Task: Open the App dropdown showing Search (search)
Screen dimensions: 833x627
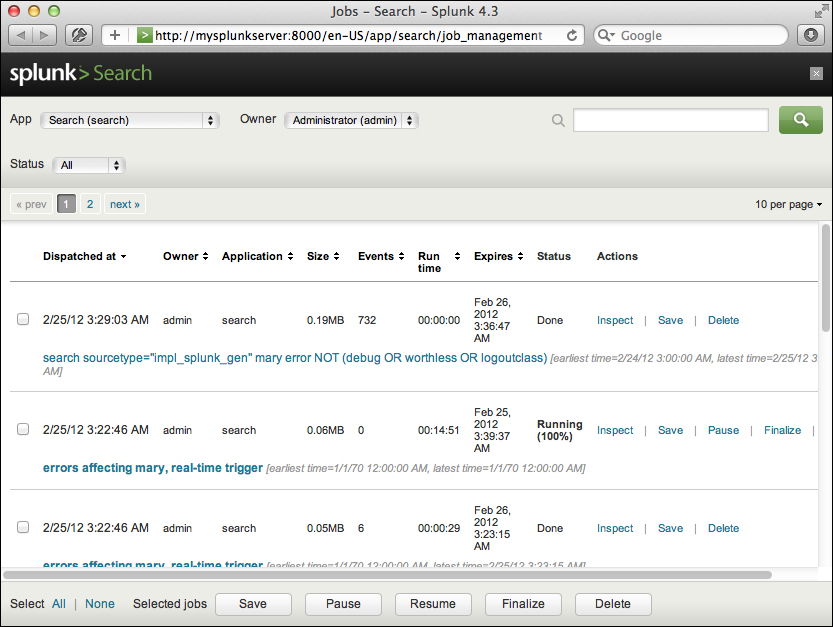Action: (x=130, y=120)
